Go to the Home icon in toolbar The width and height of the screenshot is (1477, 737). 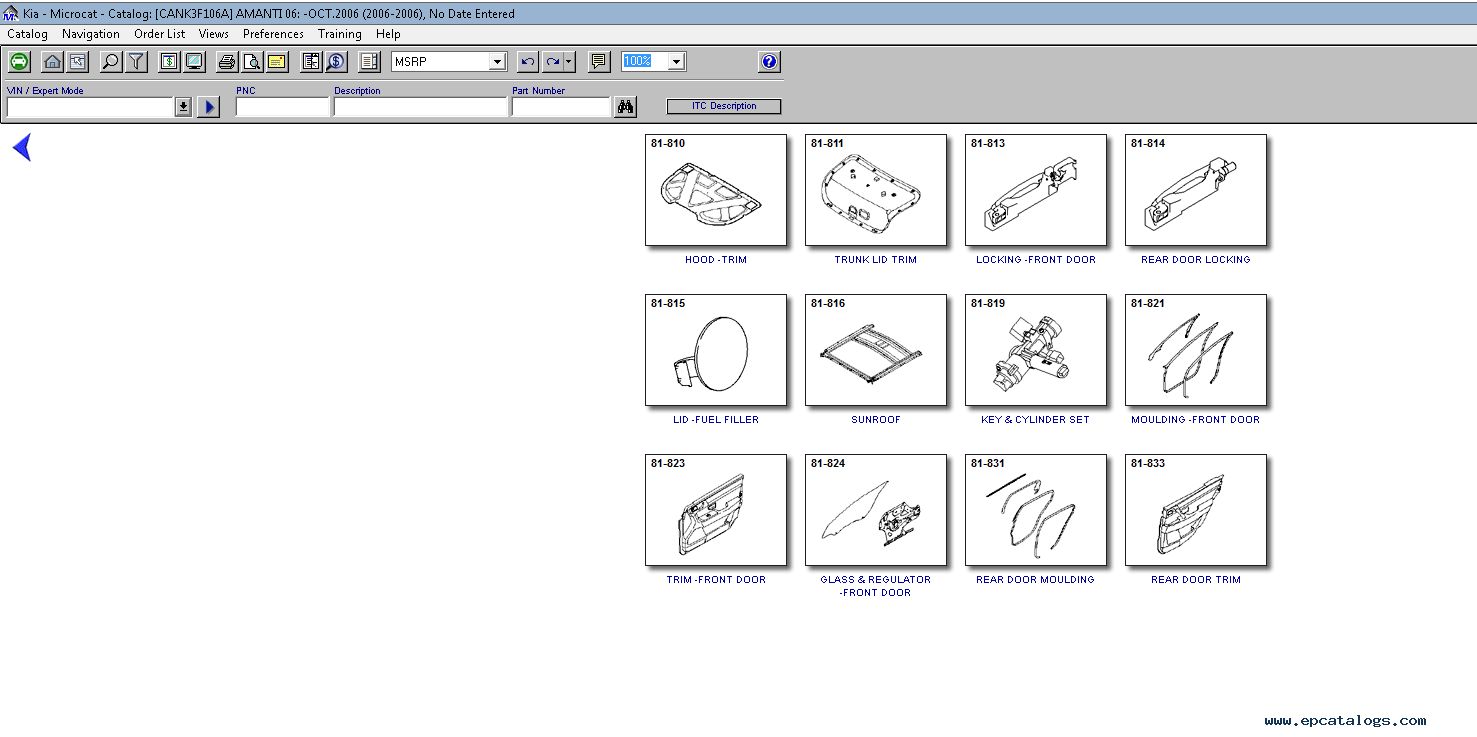(53, 62)
